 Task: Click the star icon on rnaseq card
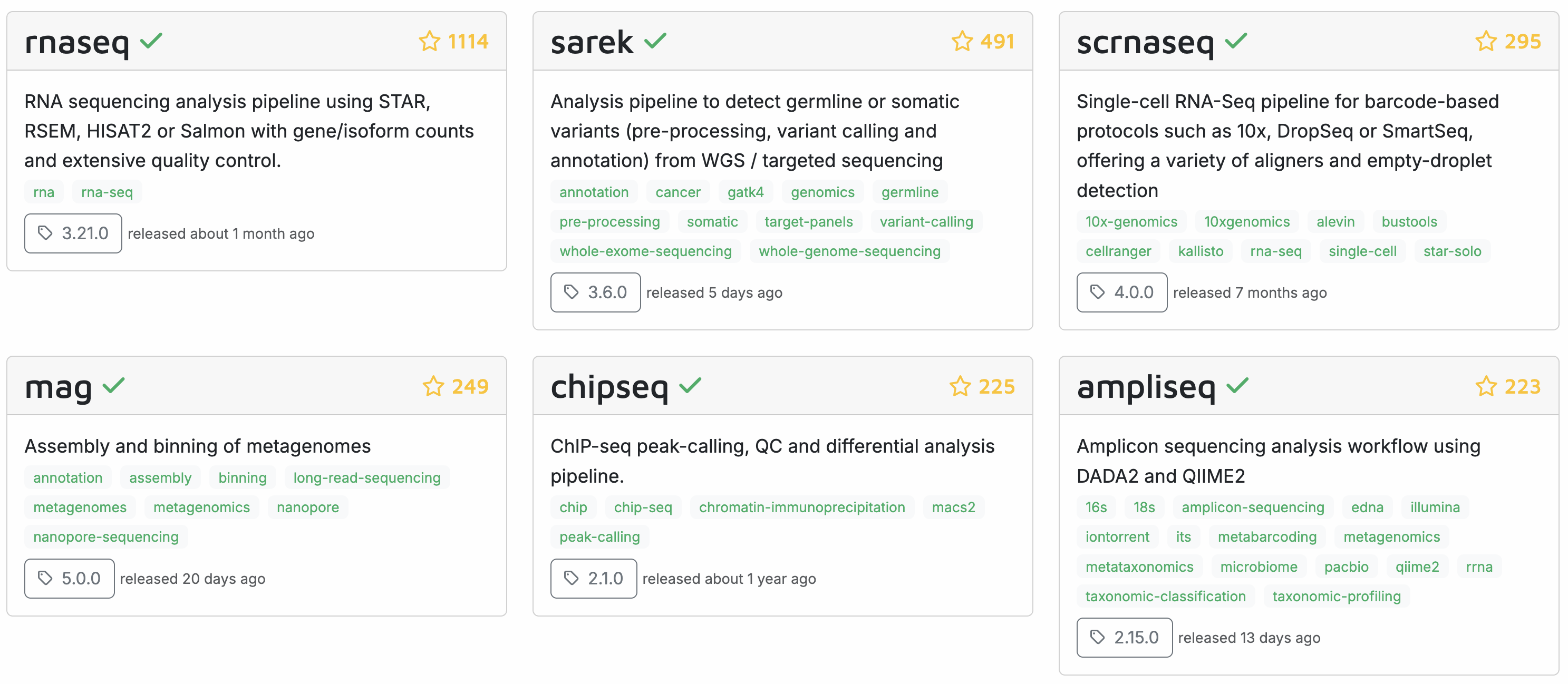[429, 42]
